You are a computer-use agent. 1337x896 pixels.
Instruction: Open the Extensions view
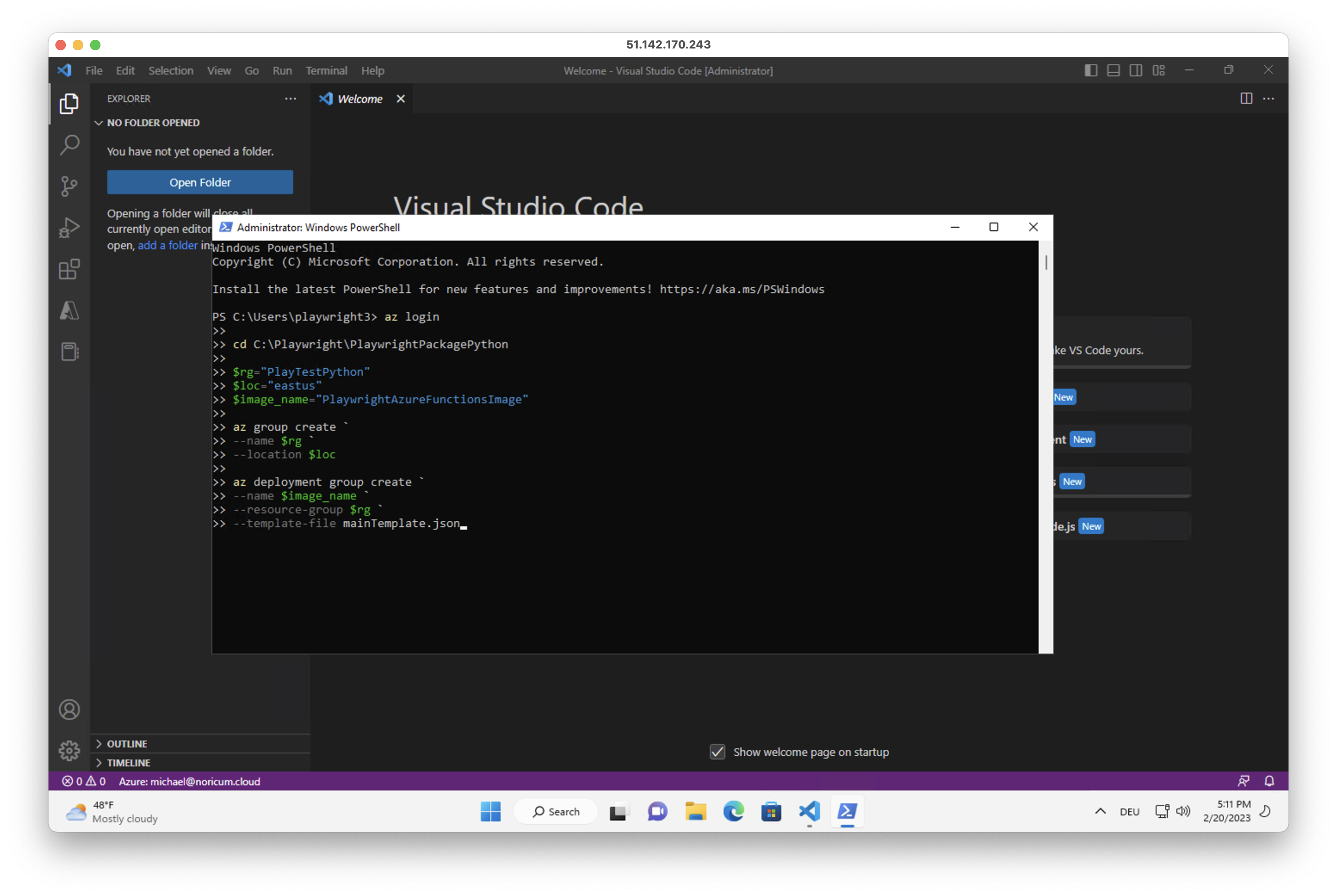pyautogui.click(x=69, y=269)
